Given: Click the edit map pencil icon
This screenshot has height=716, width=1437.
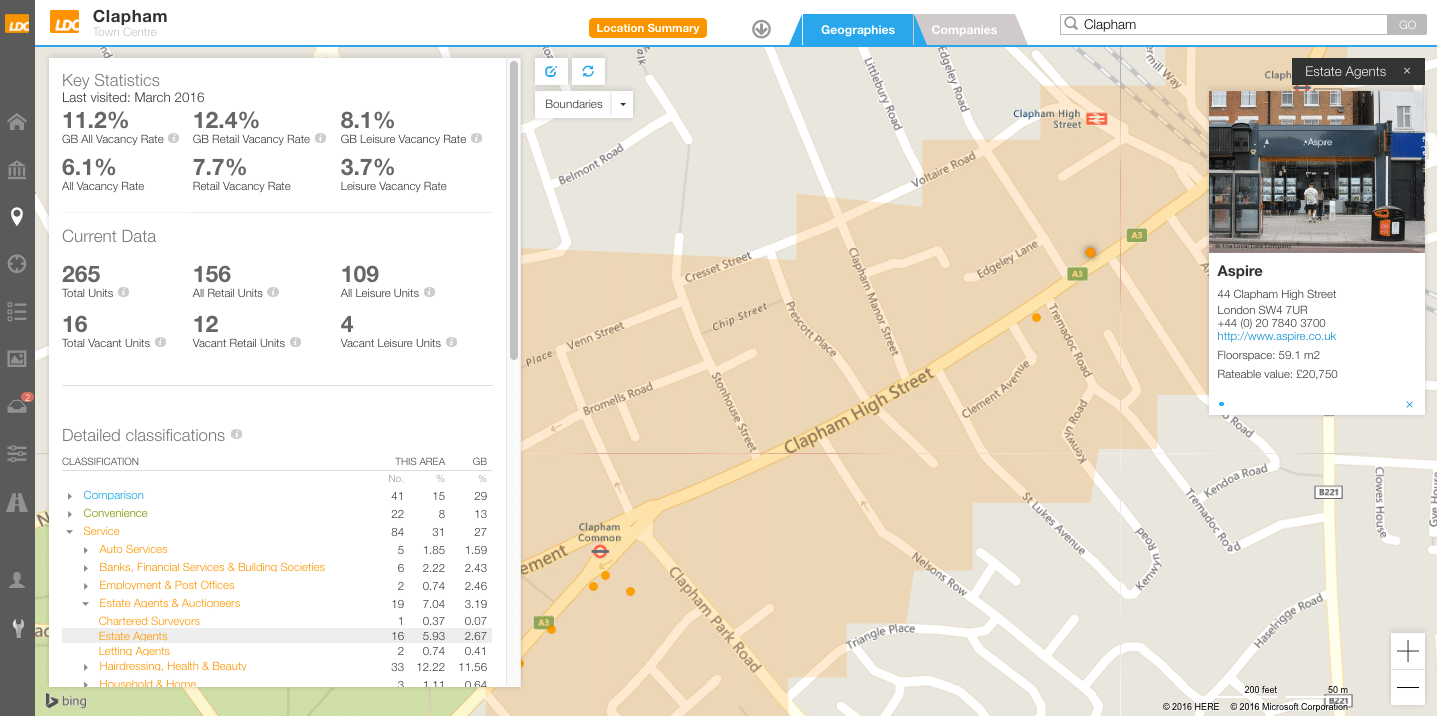Looking at the screenshot, I should pyautogui.click(x=551, y=71).
